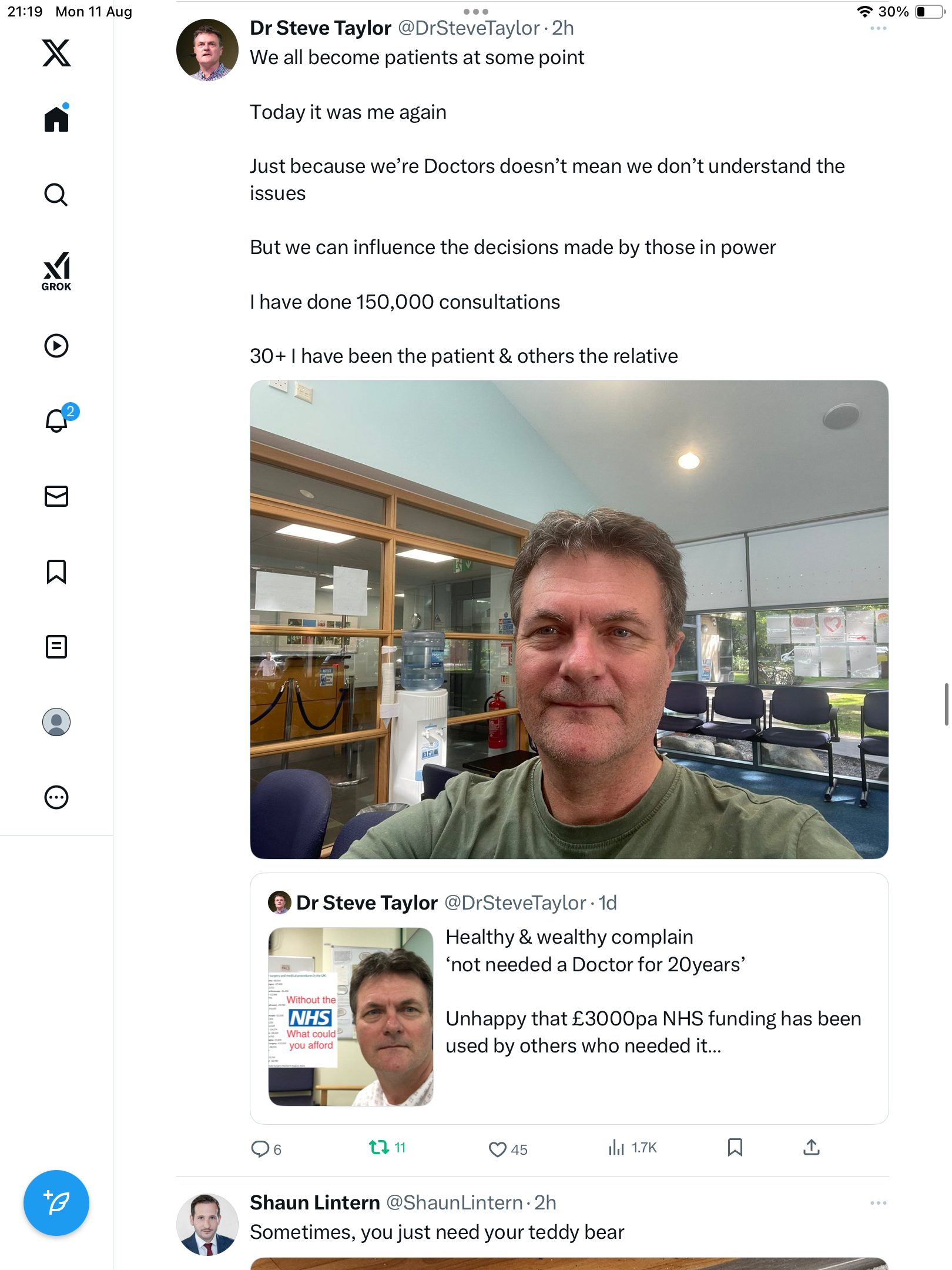The image size is (952, 1270).
Task: Expand the More menu in sidebar
Action: [56, 797]
